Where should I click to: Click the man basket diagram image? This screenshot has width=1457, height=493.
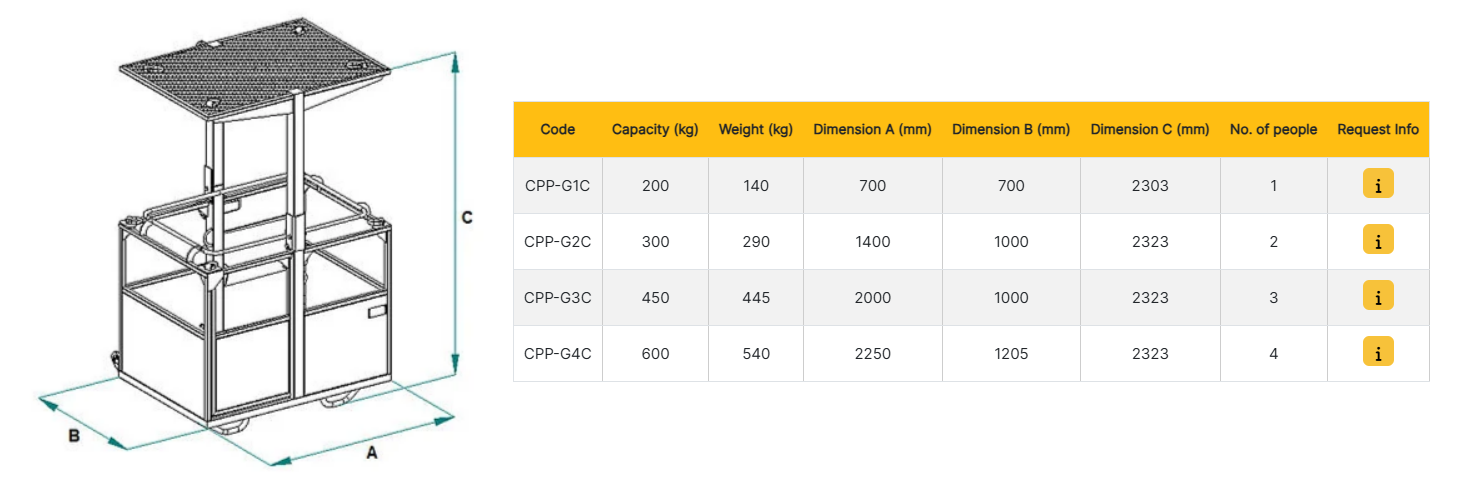[257, 250]
